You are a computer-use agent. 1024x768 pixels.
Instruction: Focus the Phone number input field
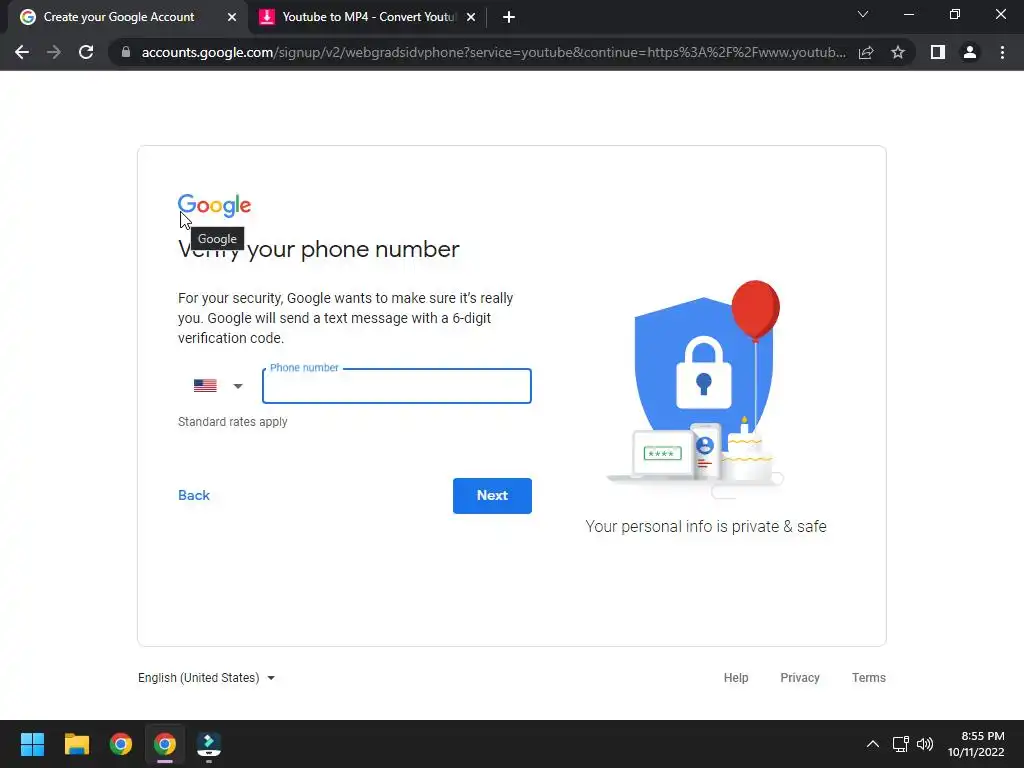point(396,386)
